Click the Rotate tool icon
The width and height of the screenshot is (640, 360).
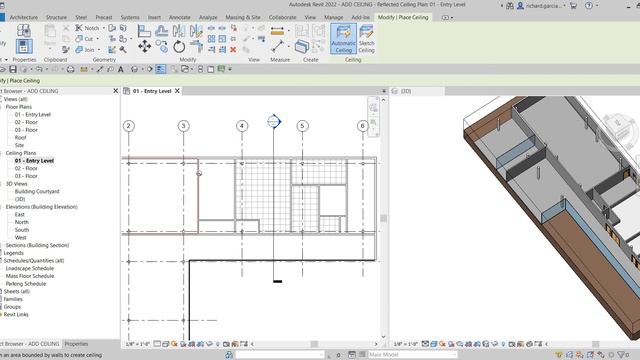coord(179,47)
